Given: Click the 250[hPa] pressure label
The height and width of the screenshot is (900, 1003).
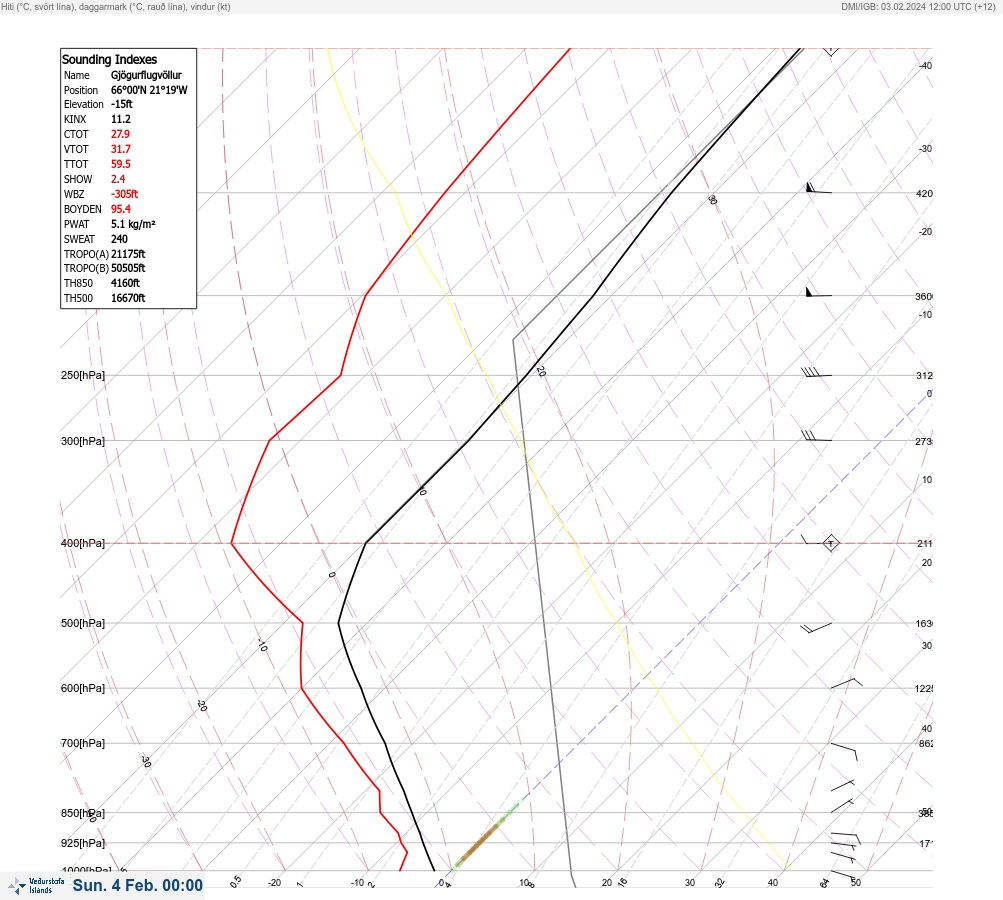Looking at the screenshot, I should click(x=83, y=375).
